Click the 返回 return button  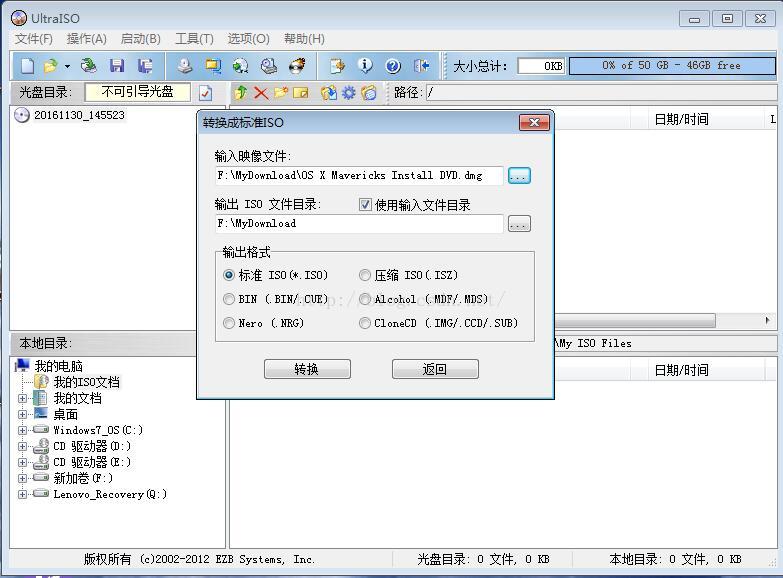[x=435, y=369]
